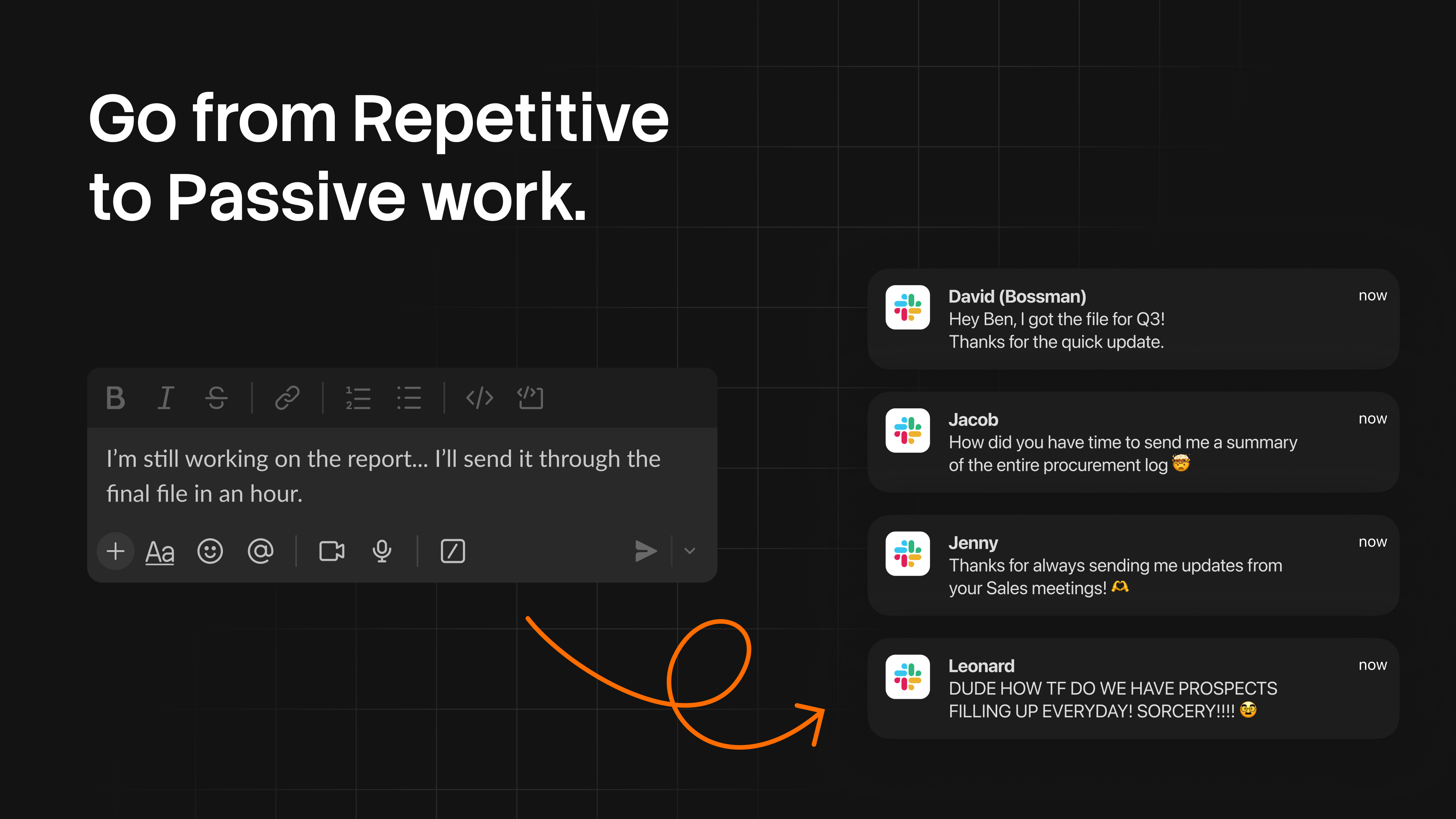Apply inline code formatting

click(x=479, y=398)
